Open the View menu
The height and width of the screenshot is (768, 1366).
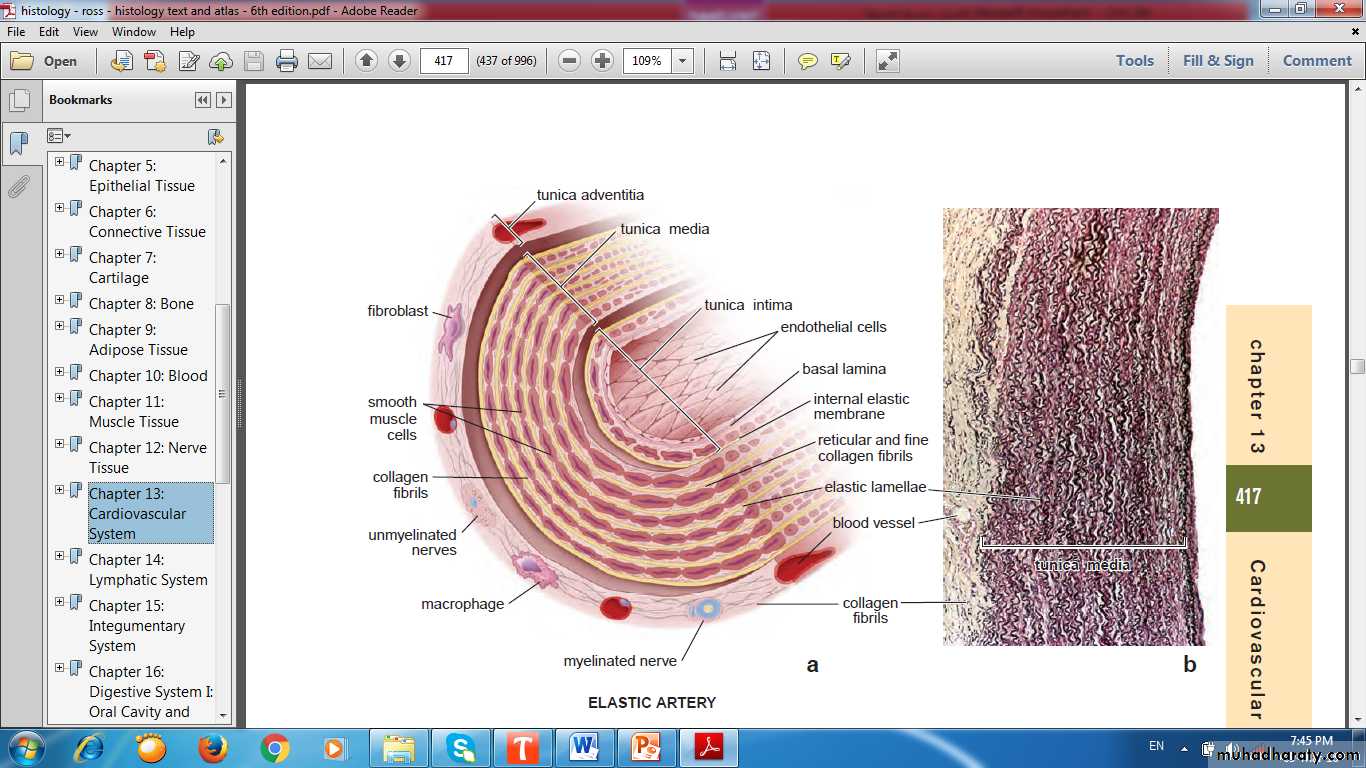85,32
